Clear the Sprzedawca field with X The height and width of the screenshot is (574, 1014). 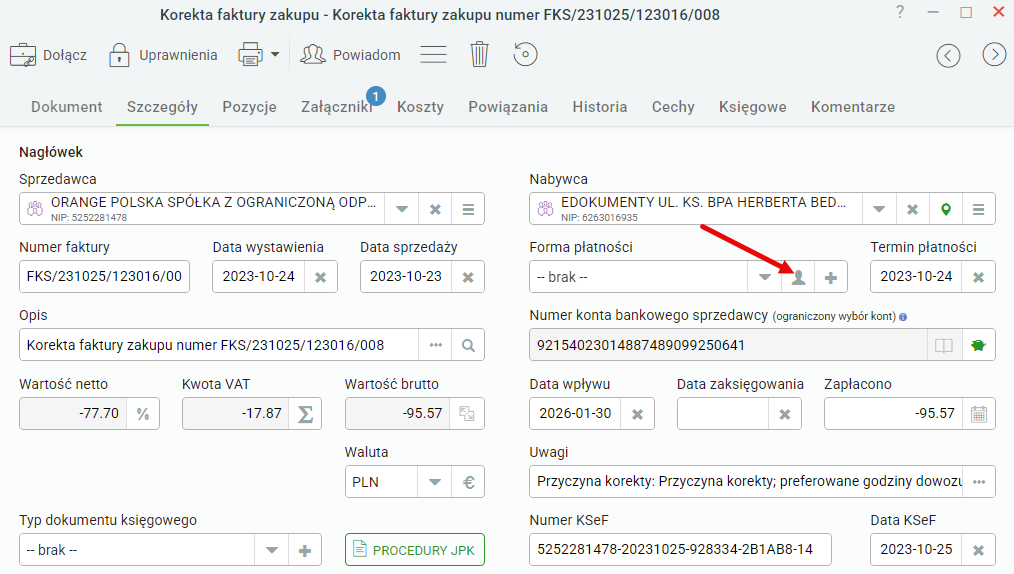coord(435,209)
